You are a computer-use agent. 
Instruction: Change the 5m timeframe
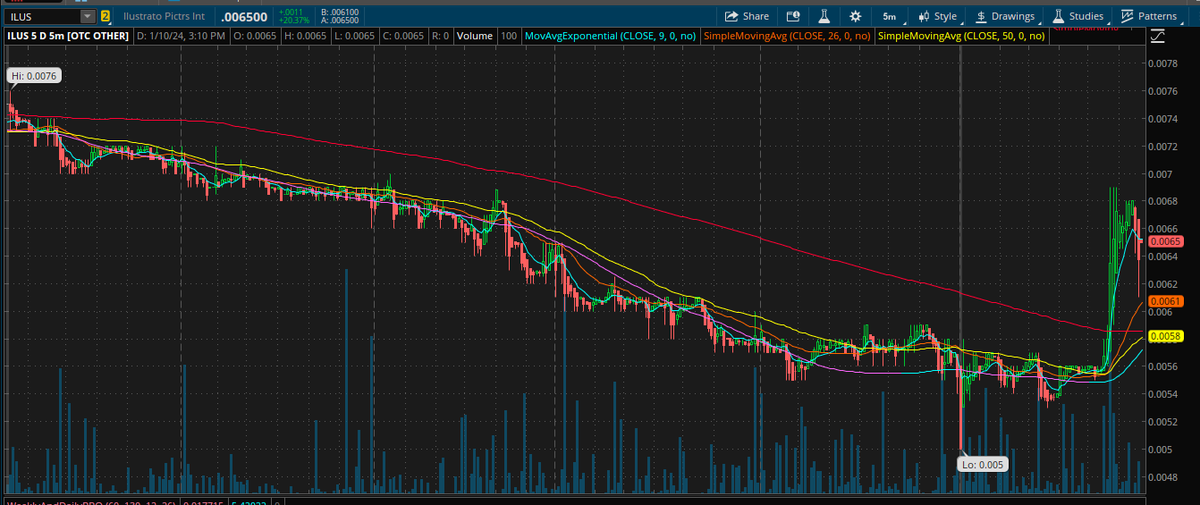click(889, 16)
